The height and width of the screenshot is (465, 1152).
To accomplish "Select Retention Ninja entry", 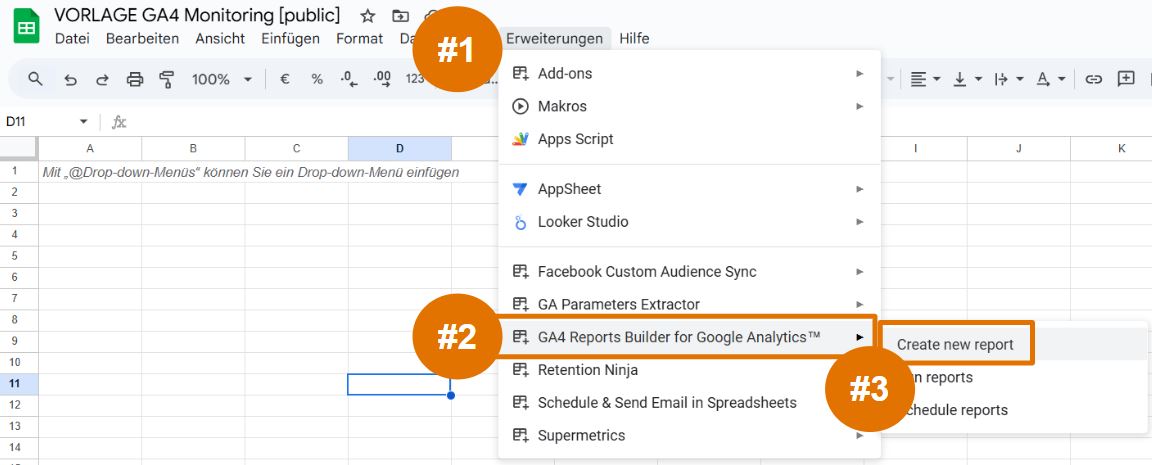I will point(688,370).
